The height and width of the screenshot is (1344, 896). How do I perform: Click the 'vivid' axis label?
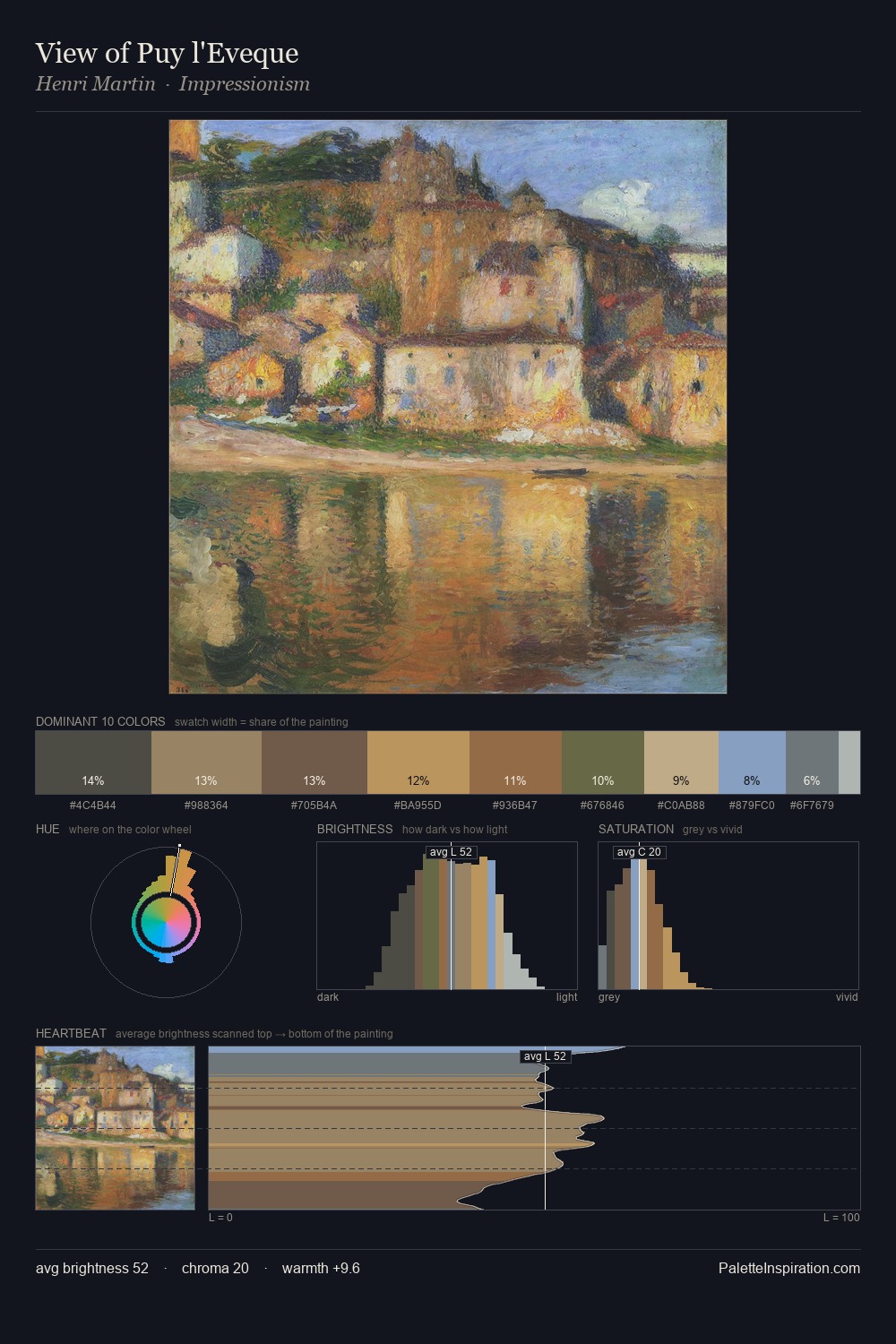pyautogui.click(x=847, y=997)
